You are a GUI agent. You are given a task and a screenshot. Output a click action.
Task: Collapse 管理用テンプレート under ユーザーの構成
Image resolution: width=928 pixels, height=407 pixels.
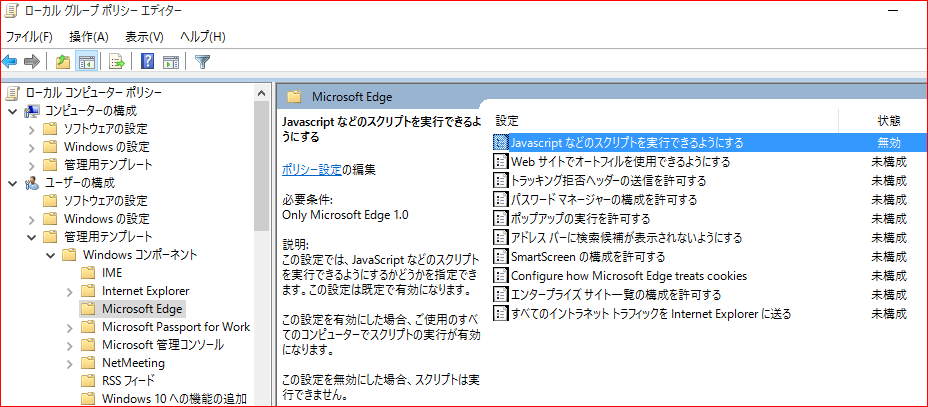32,237
